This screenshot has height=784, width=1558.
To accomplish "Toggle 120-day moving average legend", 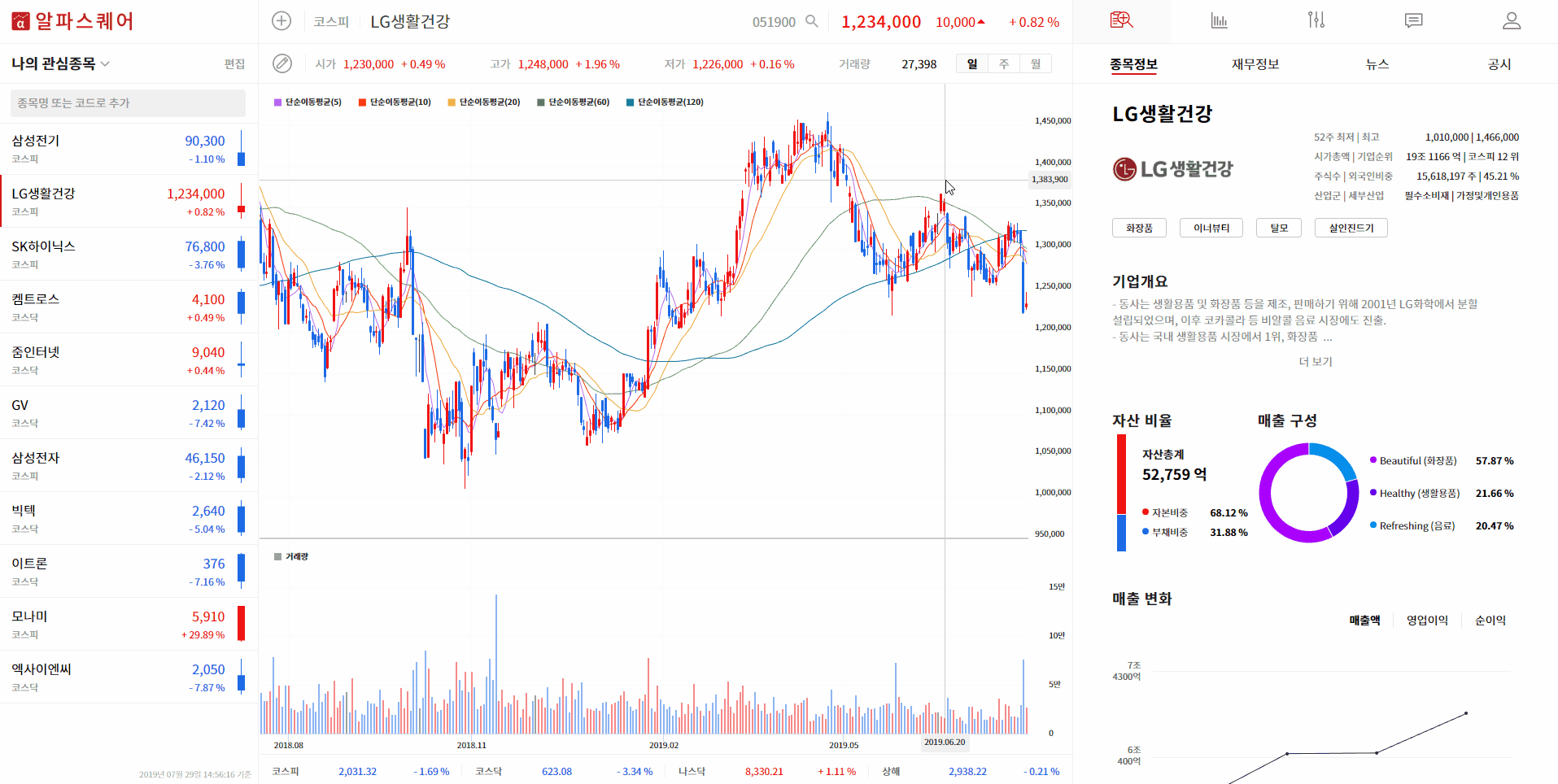I will pyautogui.click(x=665, y=102).
